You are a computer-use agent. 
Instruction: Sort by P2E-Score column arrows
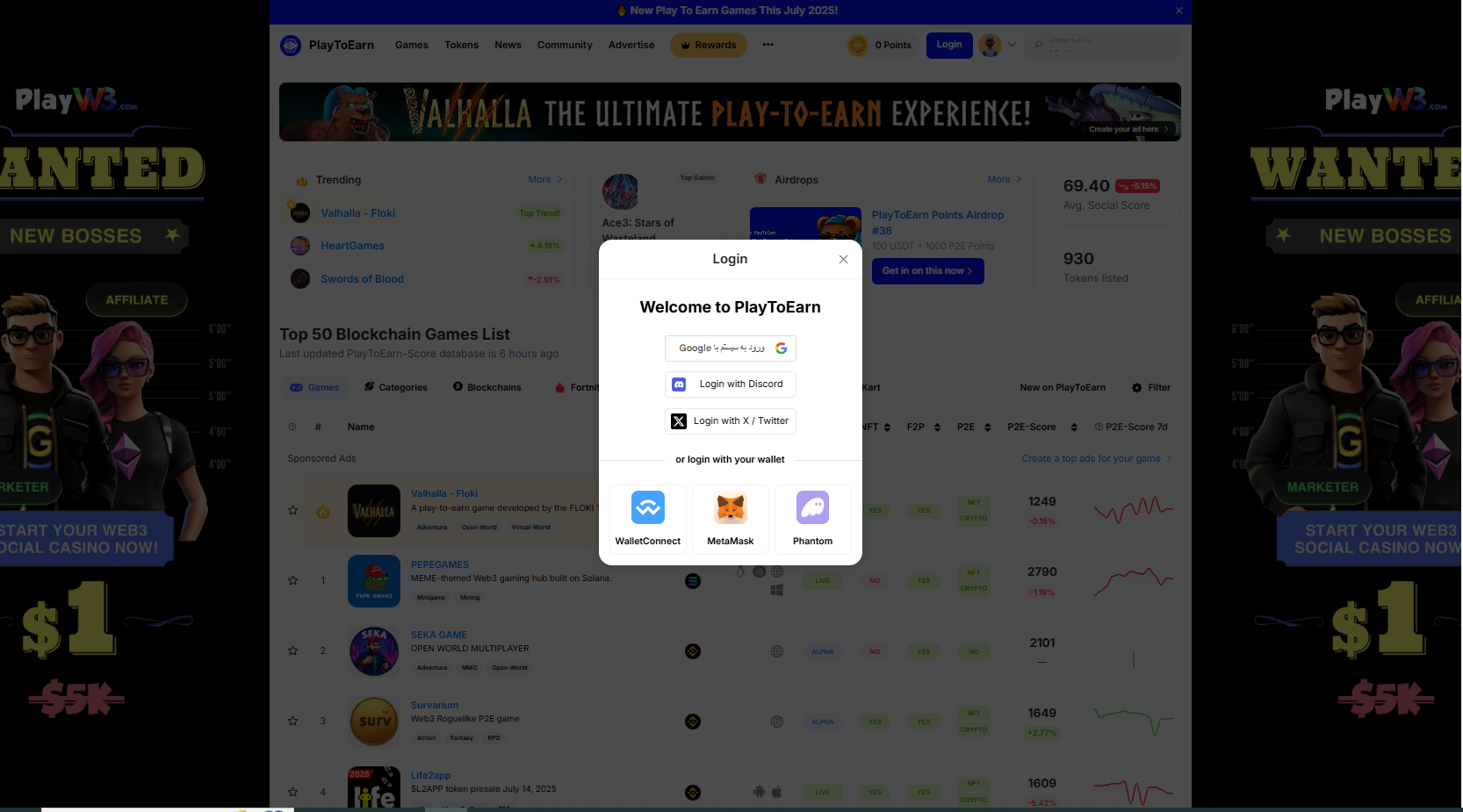pyautogui.click(x=1074, y=428)
